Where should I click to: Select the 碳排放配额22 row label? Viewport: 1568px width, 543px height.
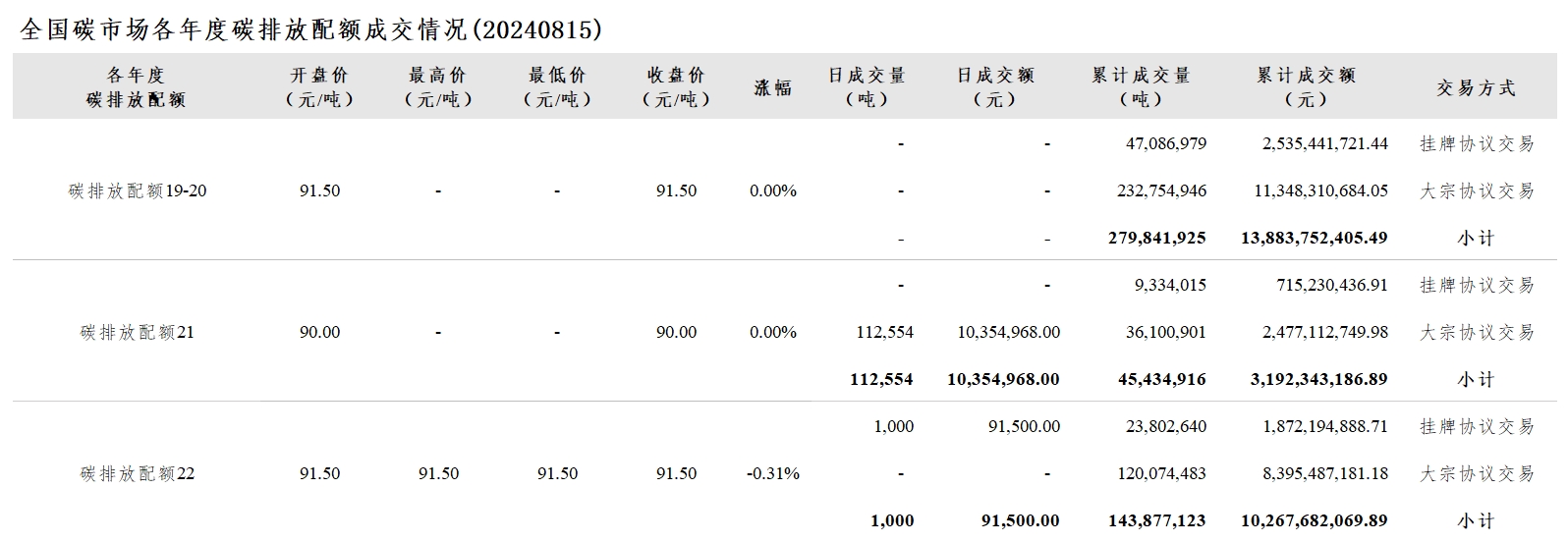138,473
